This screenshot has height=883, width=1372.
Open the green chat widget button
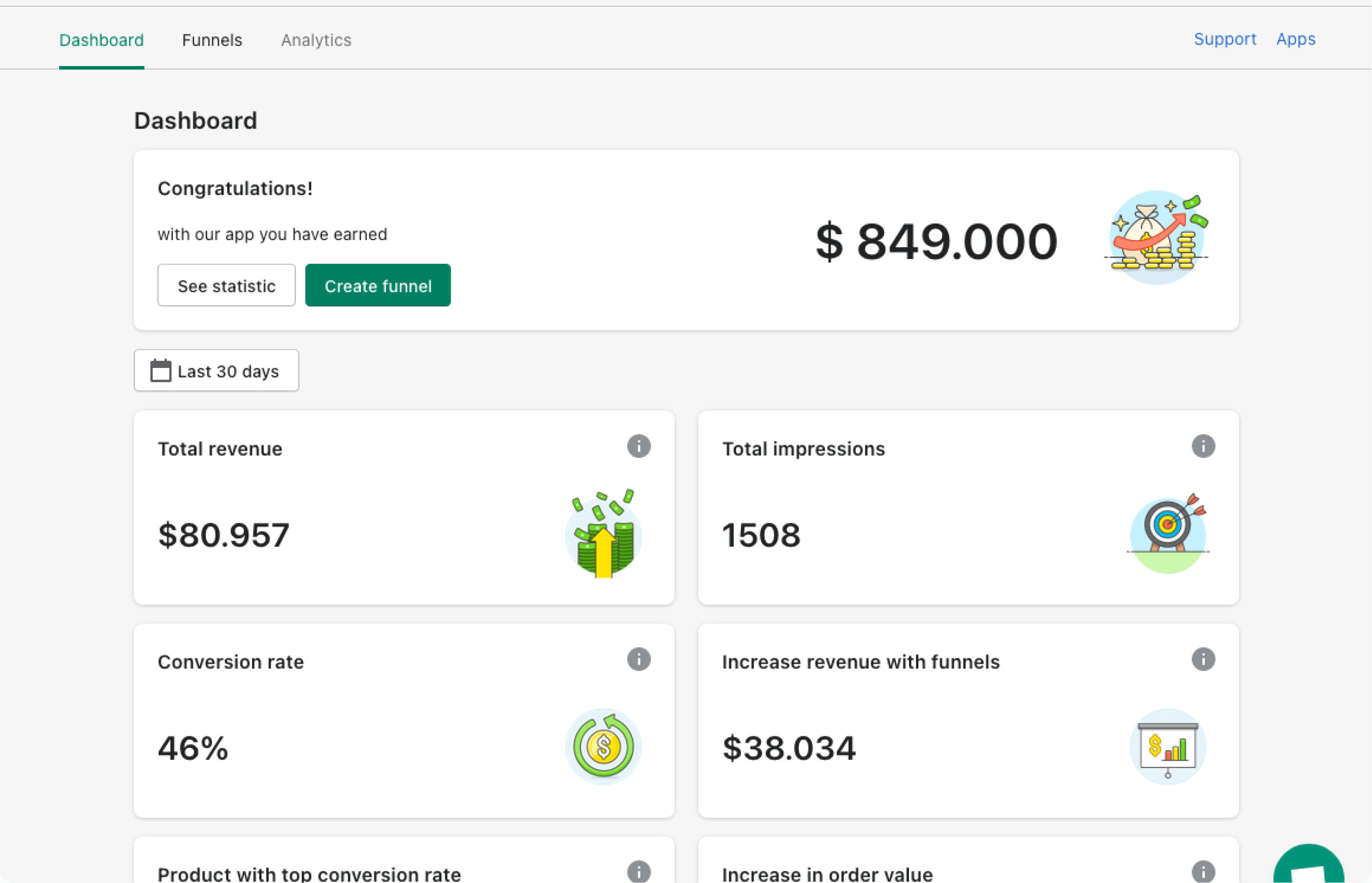click(x=1309, y=865)
